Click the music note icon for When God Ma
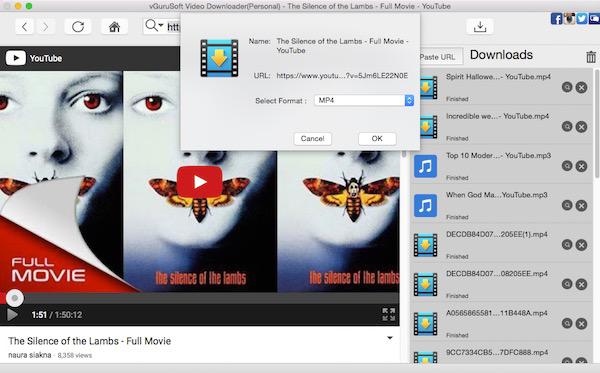The width and height of the screenshot is (600, 373). pos(426,205)
